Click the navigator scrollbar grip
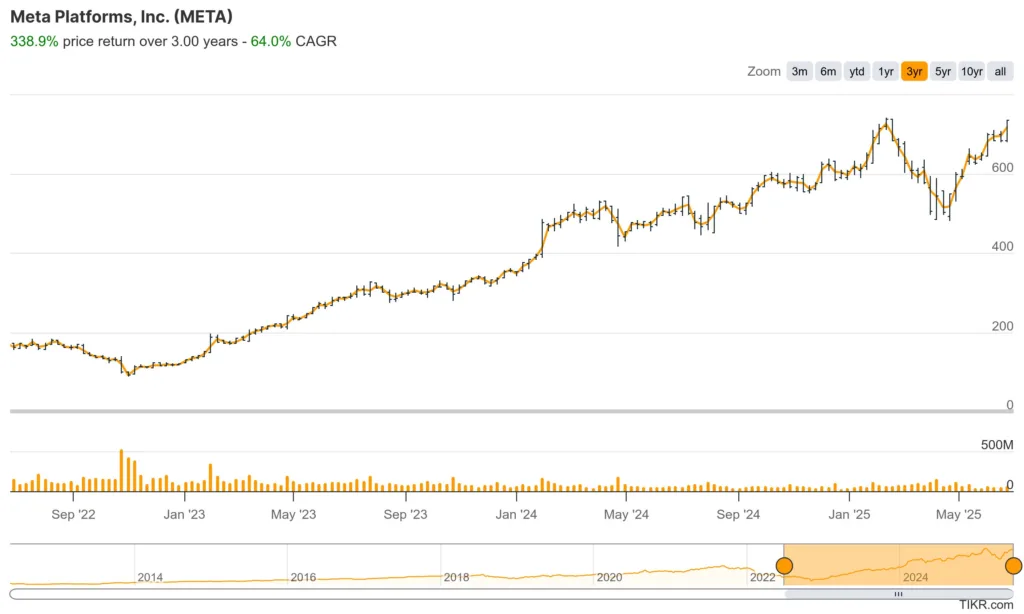 (x=898, y=594)
